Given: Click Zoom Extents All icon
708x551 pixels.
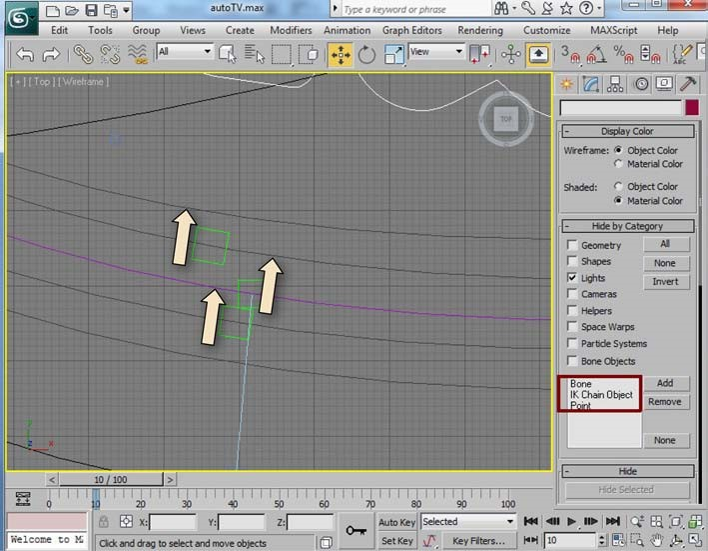Looking at the screenshot, I should [695, 522].
